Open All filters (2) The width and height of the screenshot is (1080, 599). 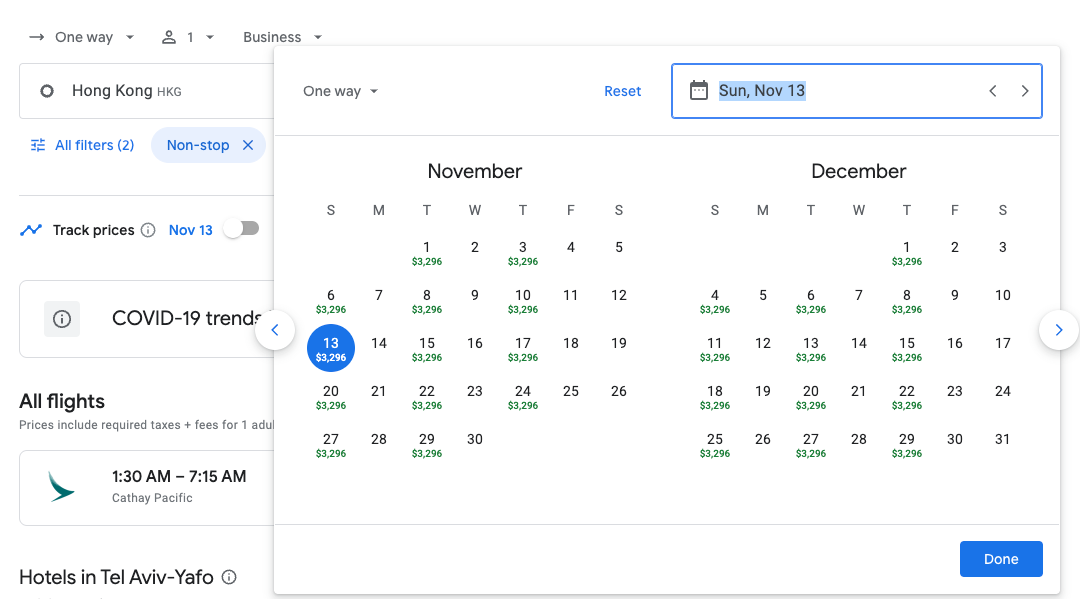point(83,145)
